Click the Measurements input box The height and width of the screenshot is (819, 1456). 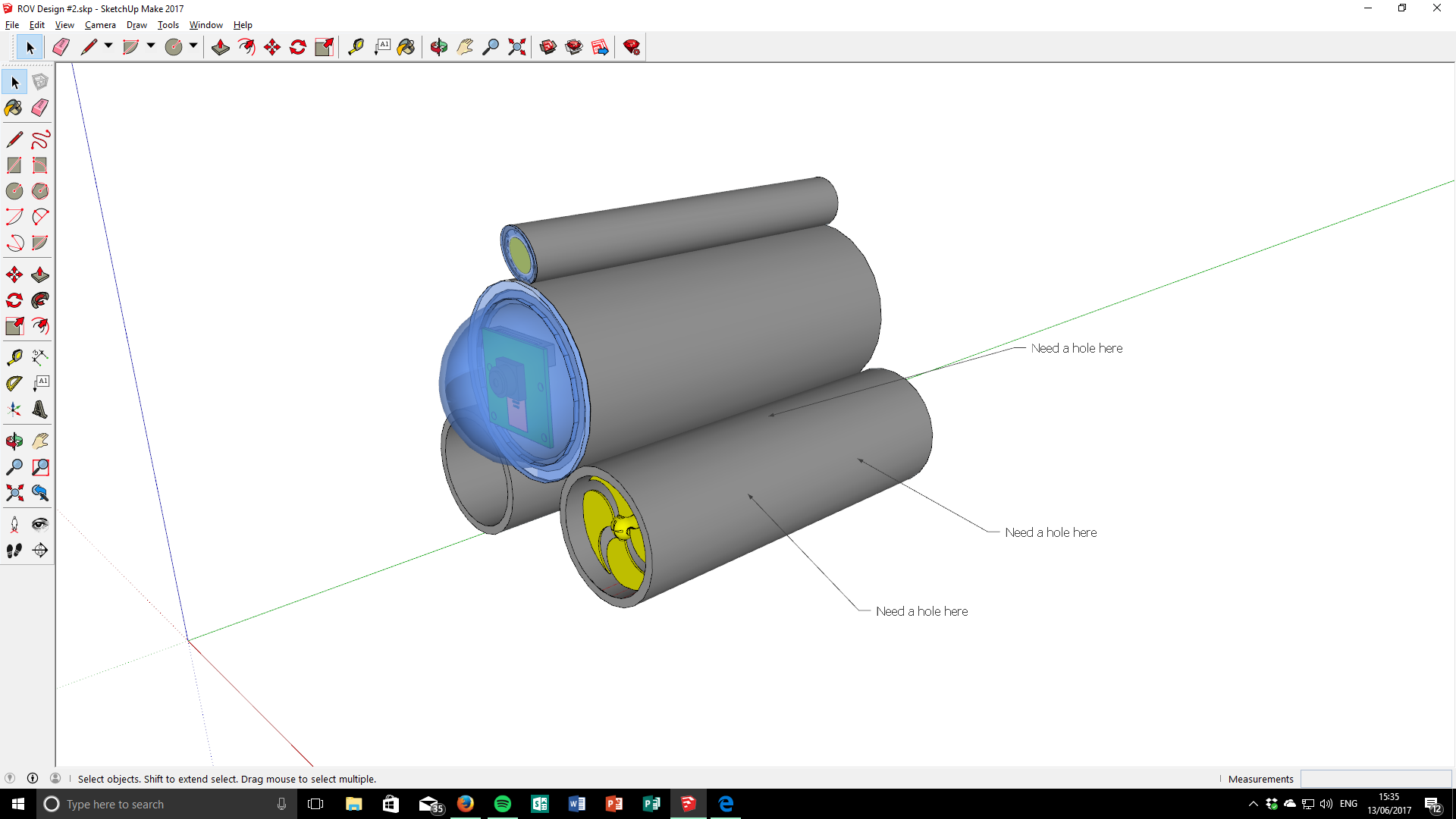(x=1376, y=779)
